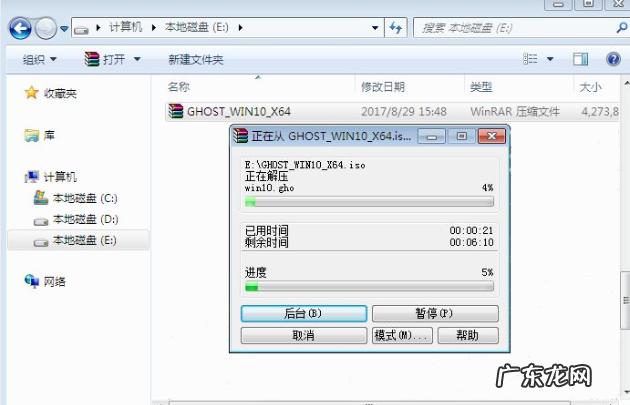
Task: Expand the arrow before 计算机 breadcrumb
Action: pyautogui.click(x=98, y=28)
